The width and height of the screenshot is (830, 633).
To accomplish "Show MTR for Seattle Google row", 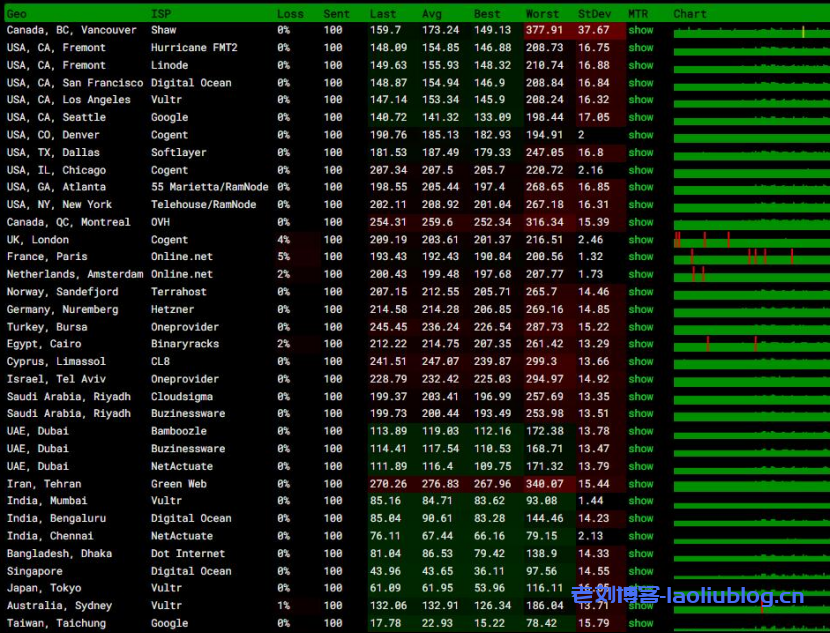I will coord(641,117).
